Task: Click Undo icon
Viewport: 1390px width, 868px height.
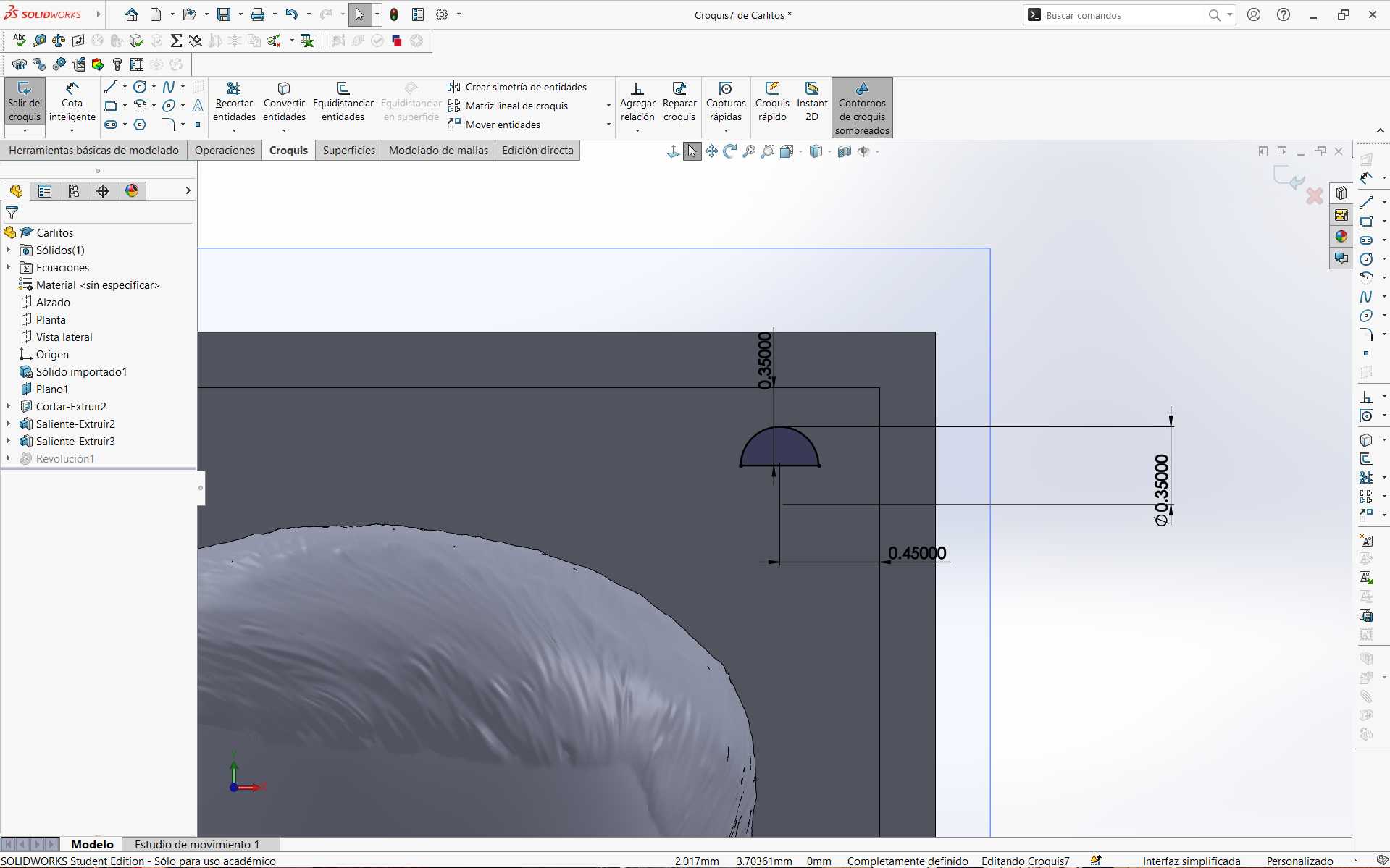Action: pyautogui.click(x=291, y=14)
